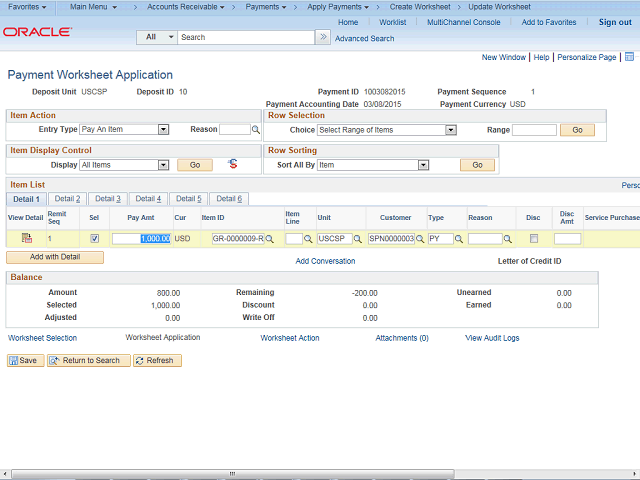This screenshot has width=640, height=480.
Task: Open View Detail icon for row 1
Action: (26, 239)
